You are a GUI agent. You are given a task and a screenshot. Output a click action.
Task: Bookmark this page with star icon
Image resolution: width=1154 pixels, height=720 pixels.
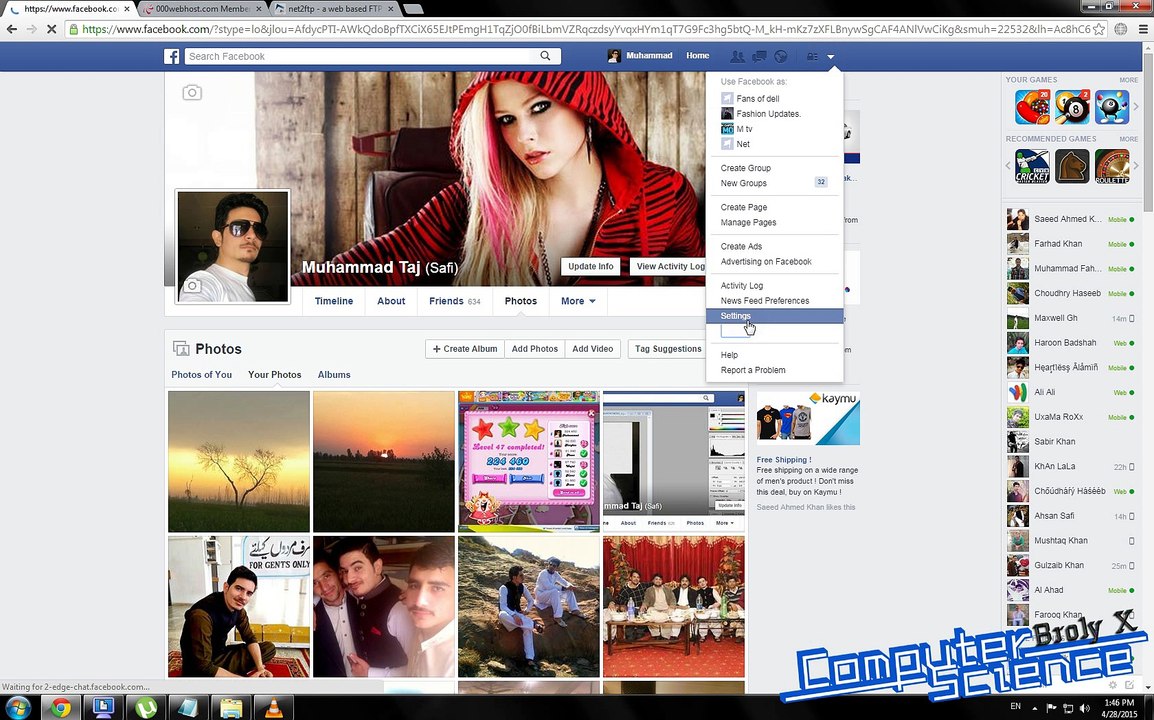click(1099, 29)
